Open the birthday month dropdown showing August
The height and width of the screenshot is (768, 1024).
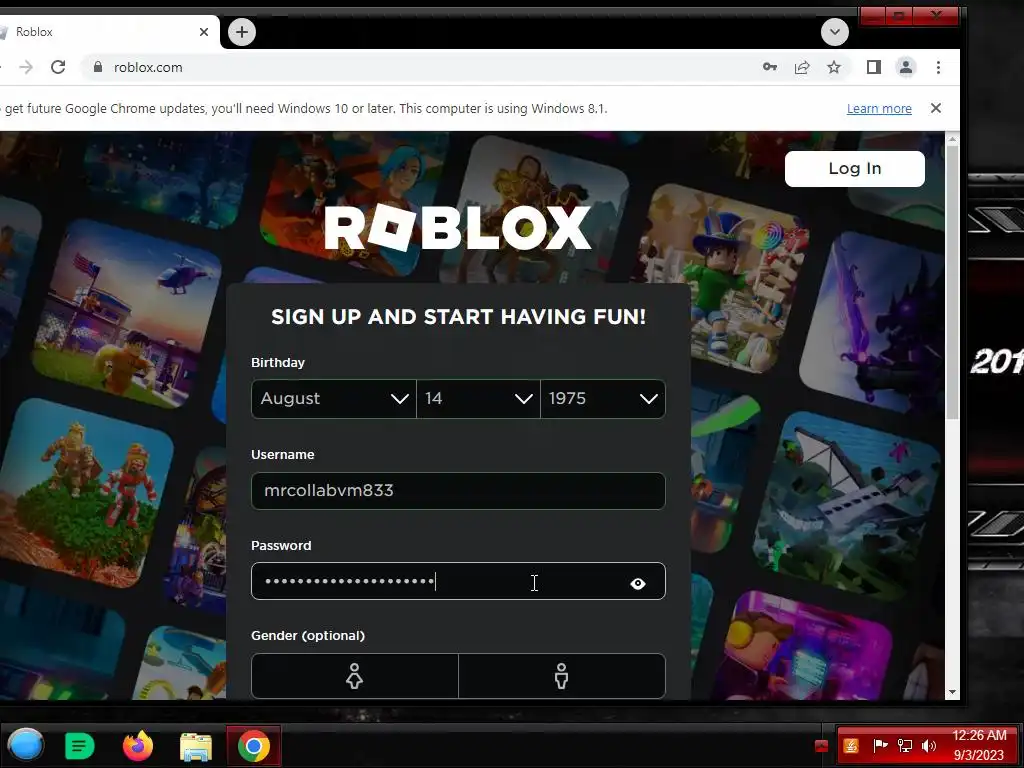tap(334, 398)
